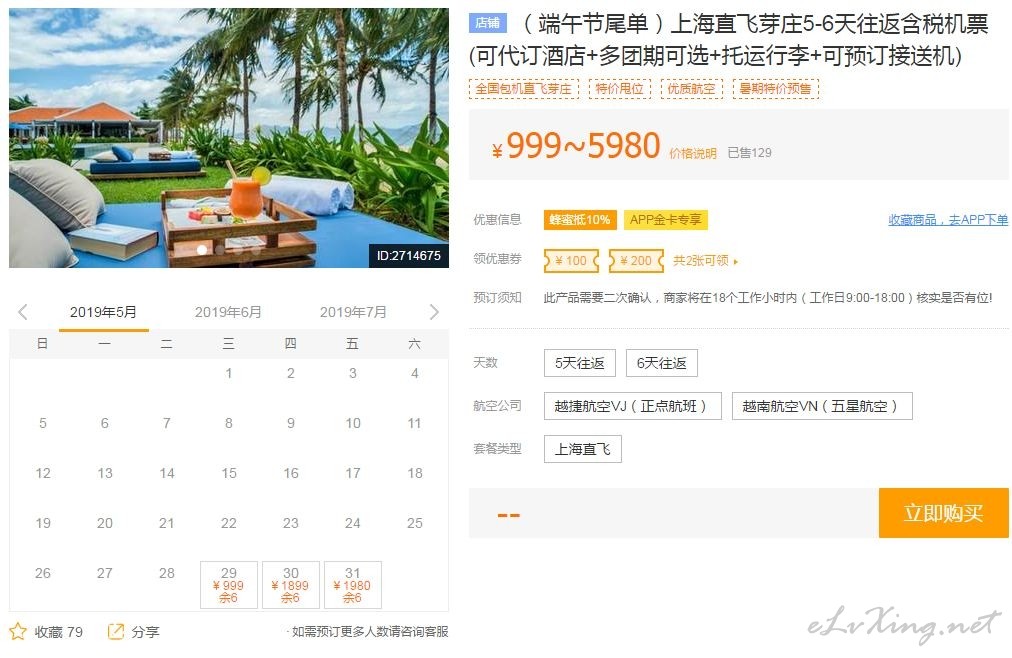Image resolution: width=1012 pixels, height=658 pixels.
Task: Open 收藏商品，去APP下单 link
Action: tap(948, 220)
